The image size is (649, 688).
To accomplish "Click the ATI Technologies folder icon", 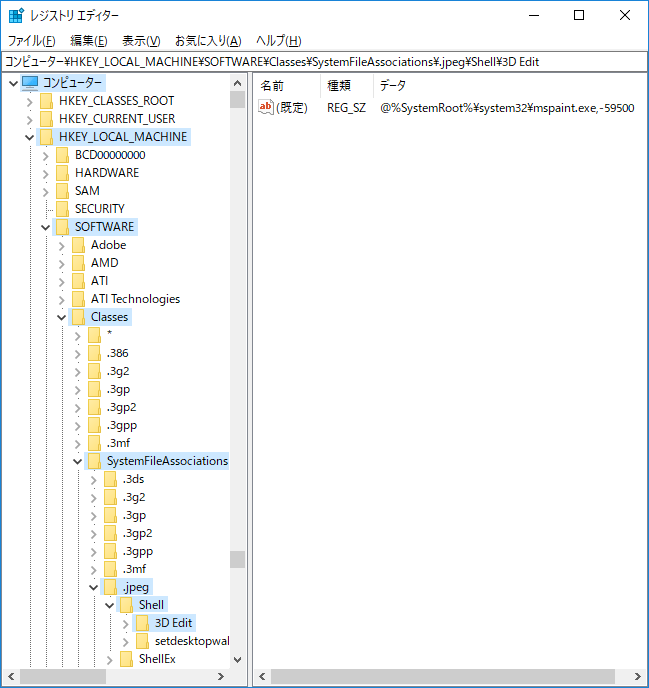I will 78,299.
